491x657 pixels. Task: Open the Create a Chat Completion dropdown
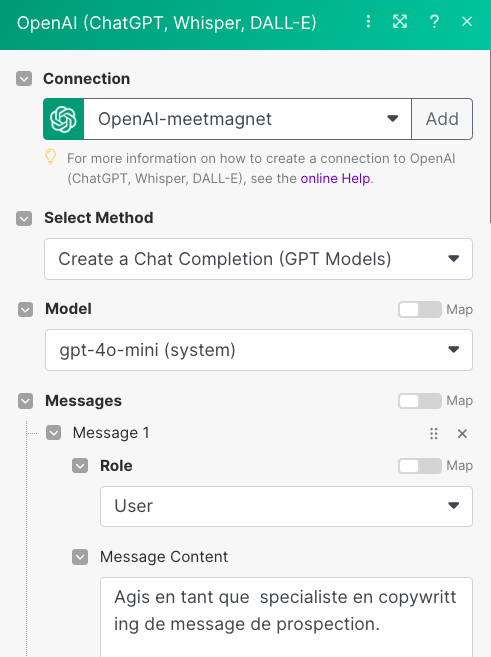pos(258,259)
